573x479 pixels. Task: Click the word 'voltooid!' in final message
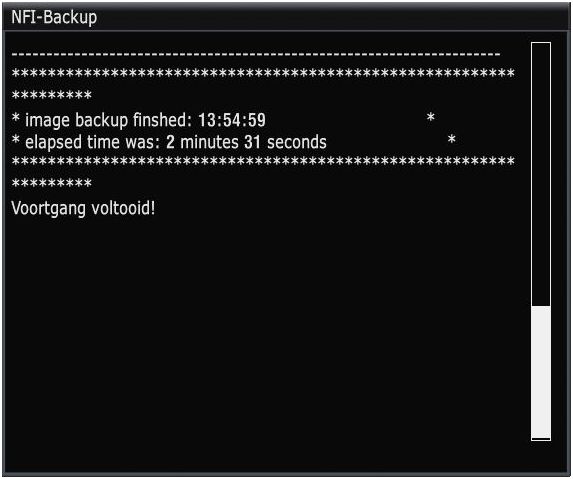[123, 208]
